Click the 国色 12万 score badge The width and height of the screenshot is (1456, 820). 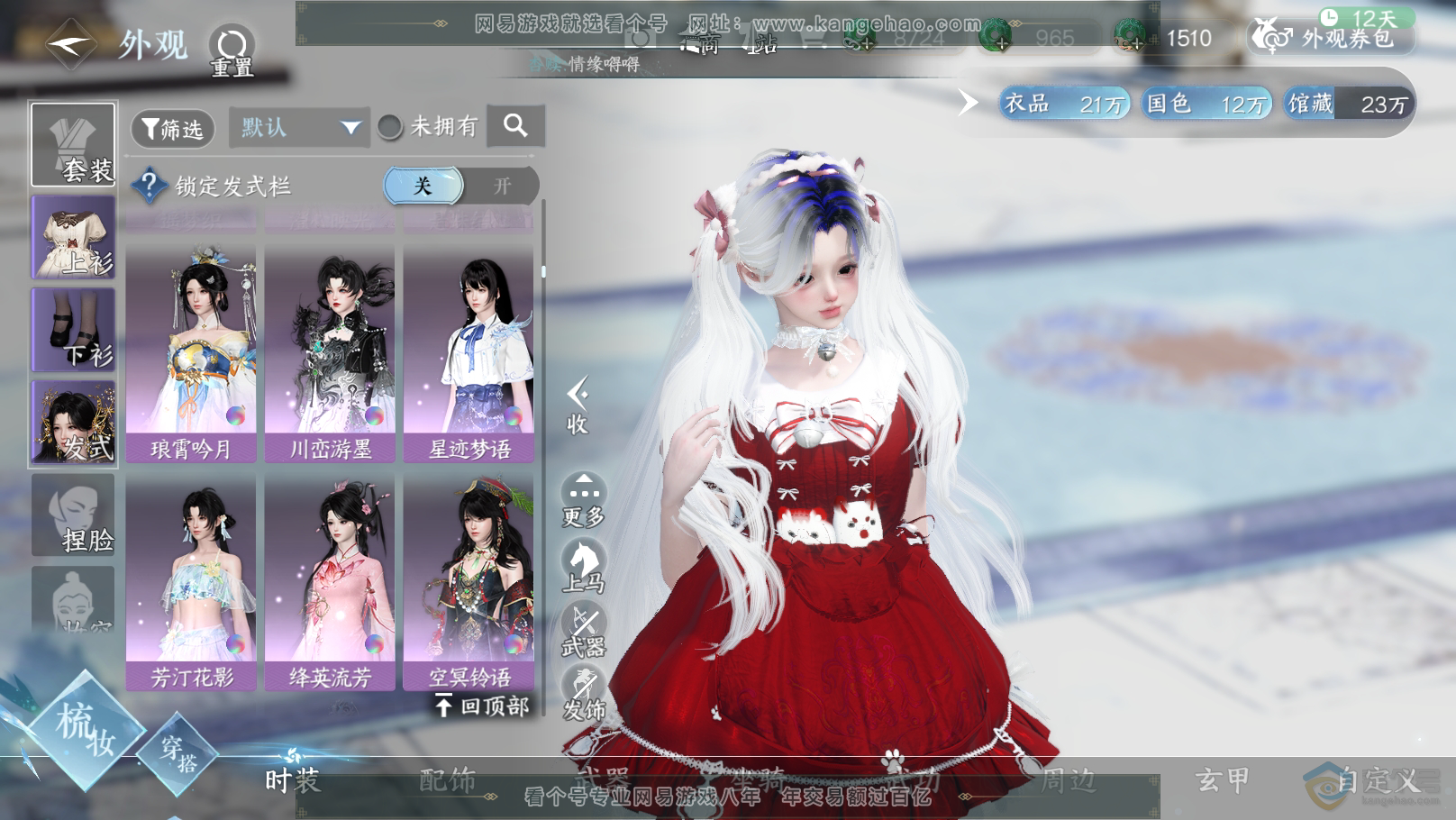(1206, 104)
